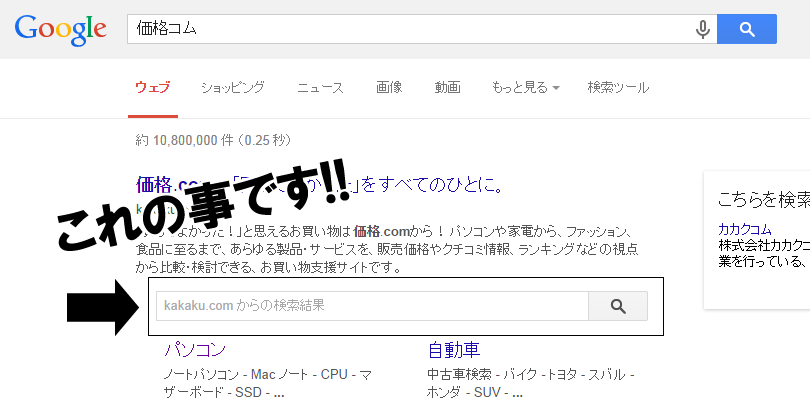Viewport: 810px width, 400px height.
Task: Open the 価格.com result title link
Action: click(319, 184)
